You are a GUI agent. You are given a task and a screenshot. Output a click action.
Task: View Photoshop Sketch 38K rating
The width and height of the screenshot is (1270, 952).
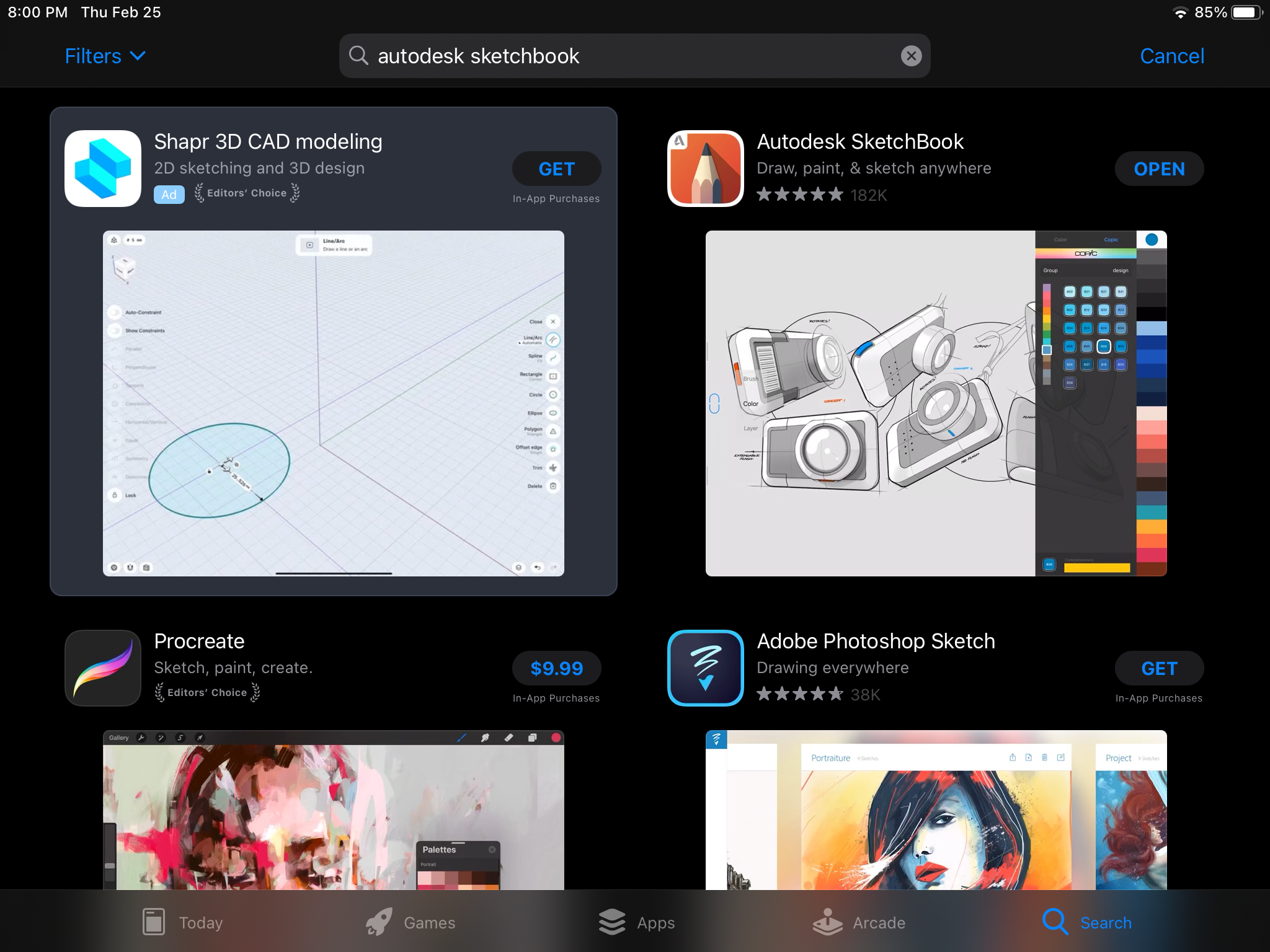819,695
